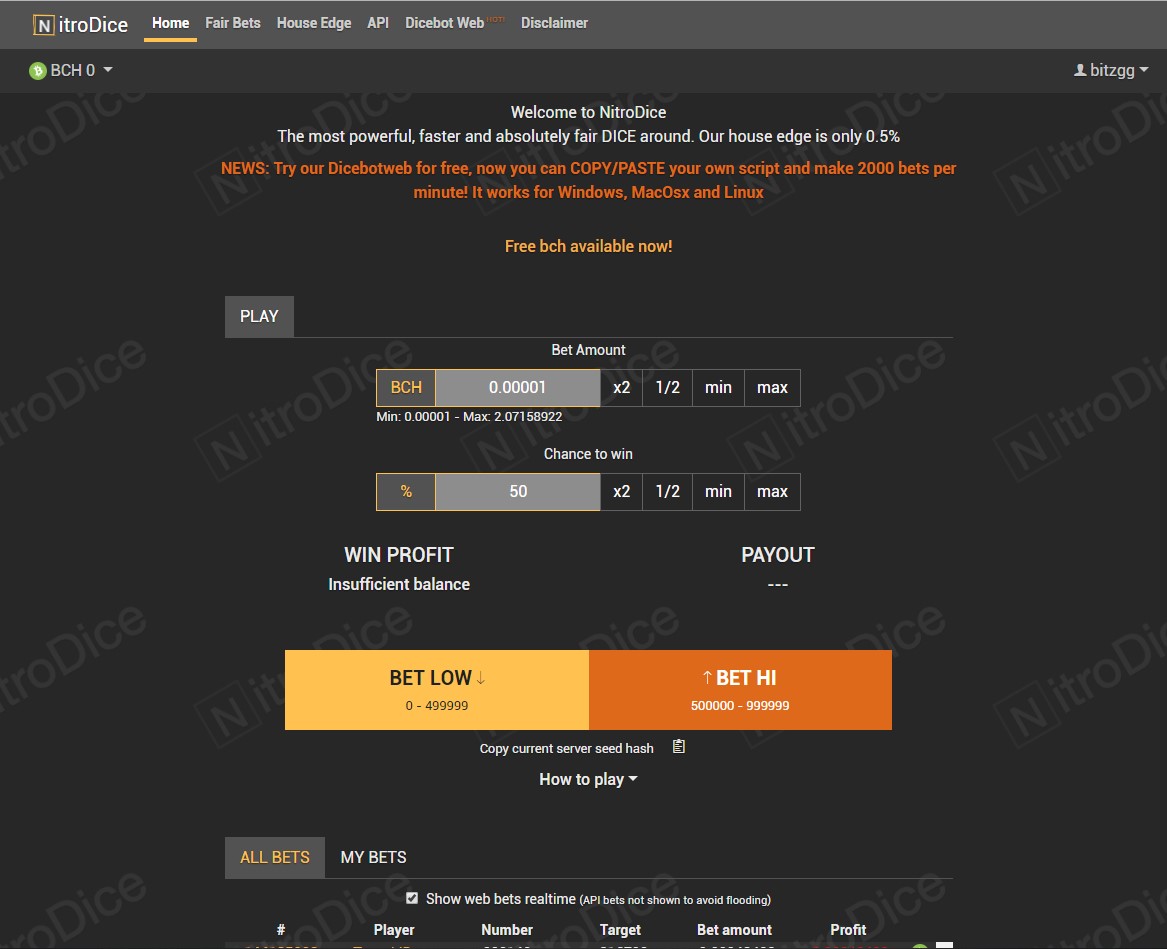Click the PAYOUT heading
The image size is (1167, 949).
point(778,555)
